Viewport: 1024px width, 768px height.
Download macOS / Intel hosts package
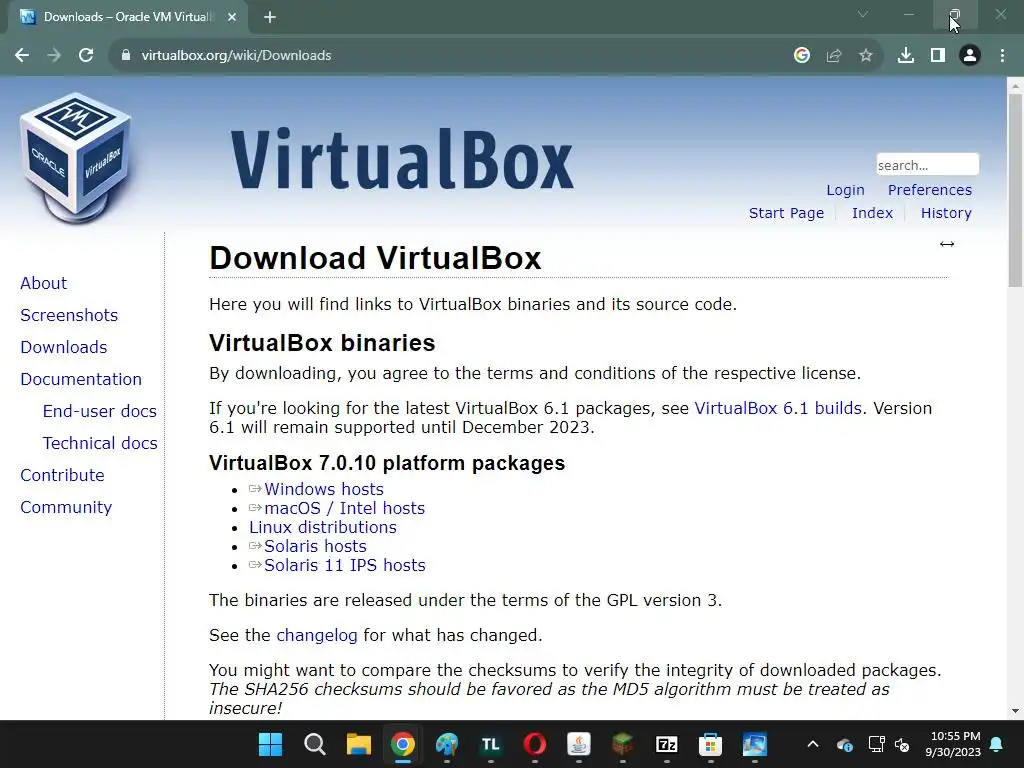pyautogui.click(x=344, y=508)
